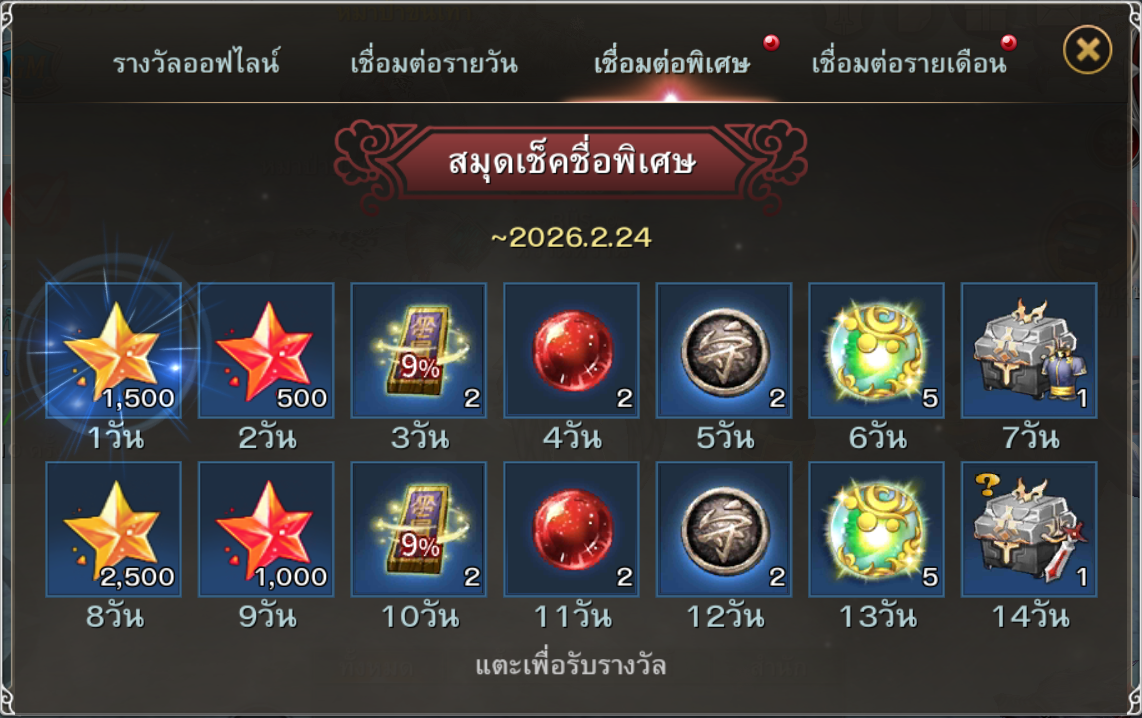This screenshot has height=718, width=1142.
Task: Tap the day 8 gold star 2,500 reward
Action: point(114,529)
